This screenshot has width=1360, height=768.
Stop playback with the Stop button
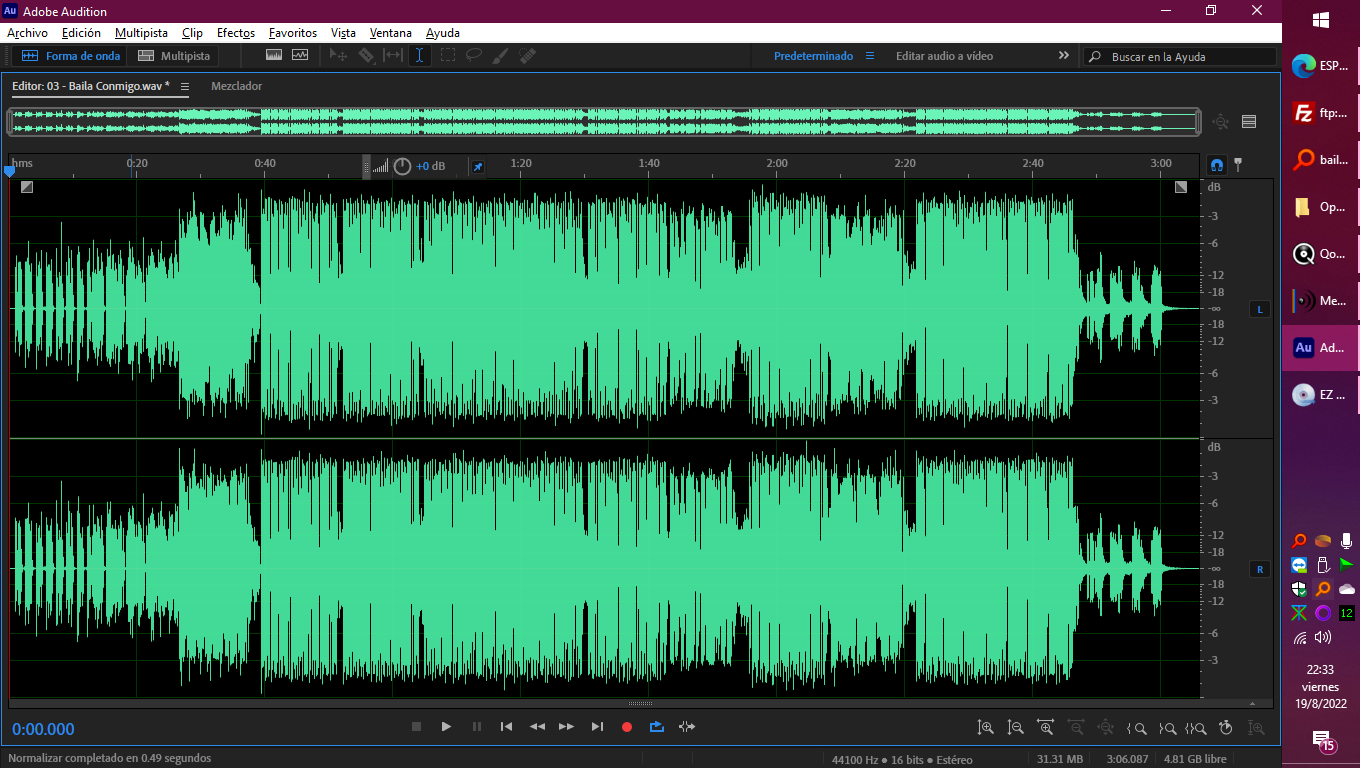pyautogui.click(x=416, y=727)
